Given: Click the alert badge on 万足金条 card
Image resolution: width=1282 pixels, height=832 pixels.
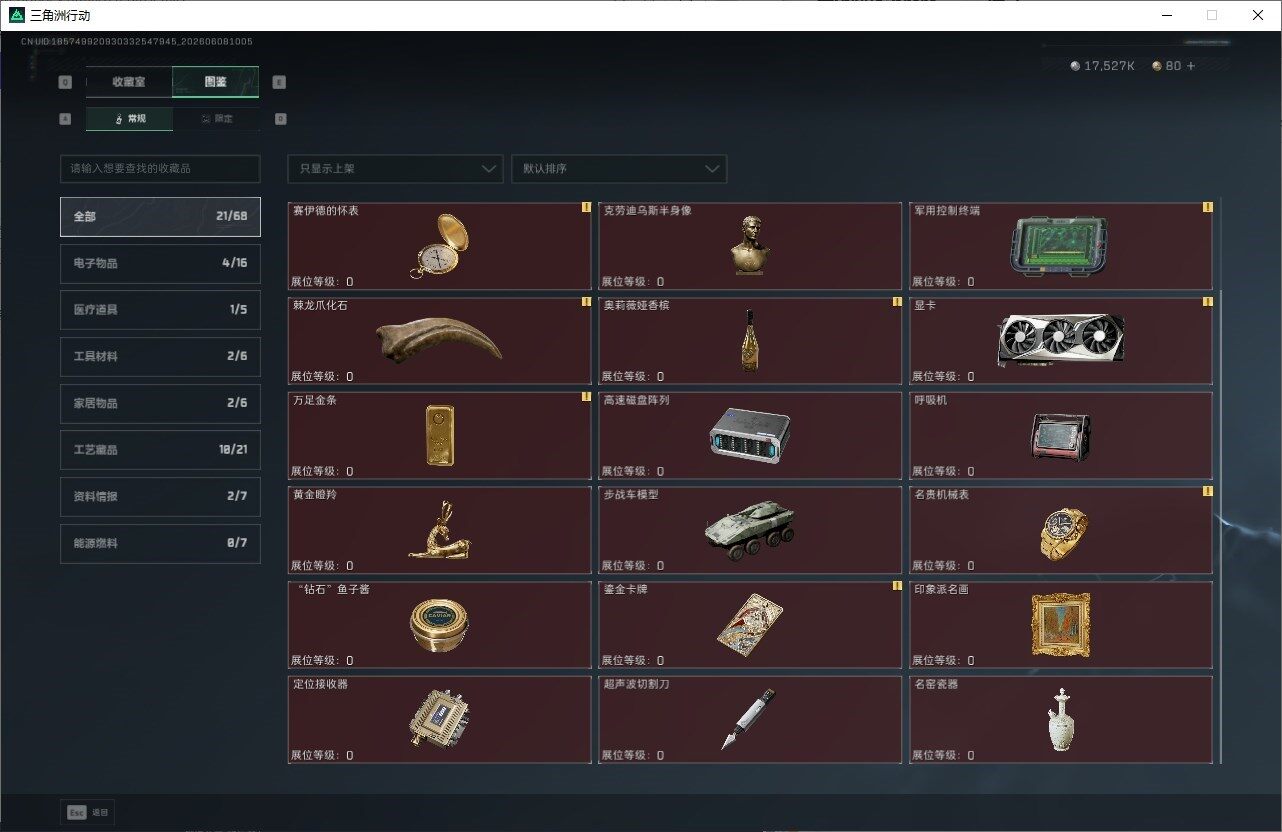Looking at the screenshot, I should 586,397.
